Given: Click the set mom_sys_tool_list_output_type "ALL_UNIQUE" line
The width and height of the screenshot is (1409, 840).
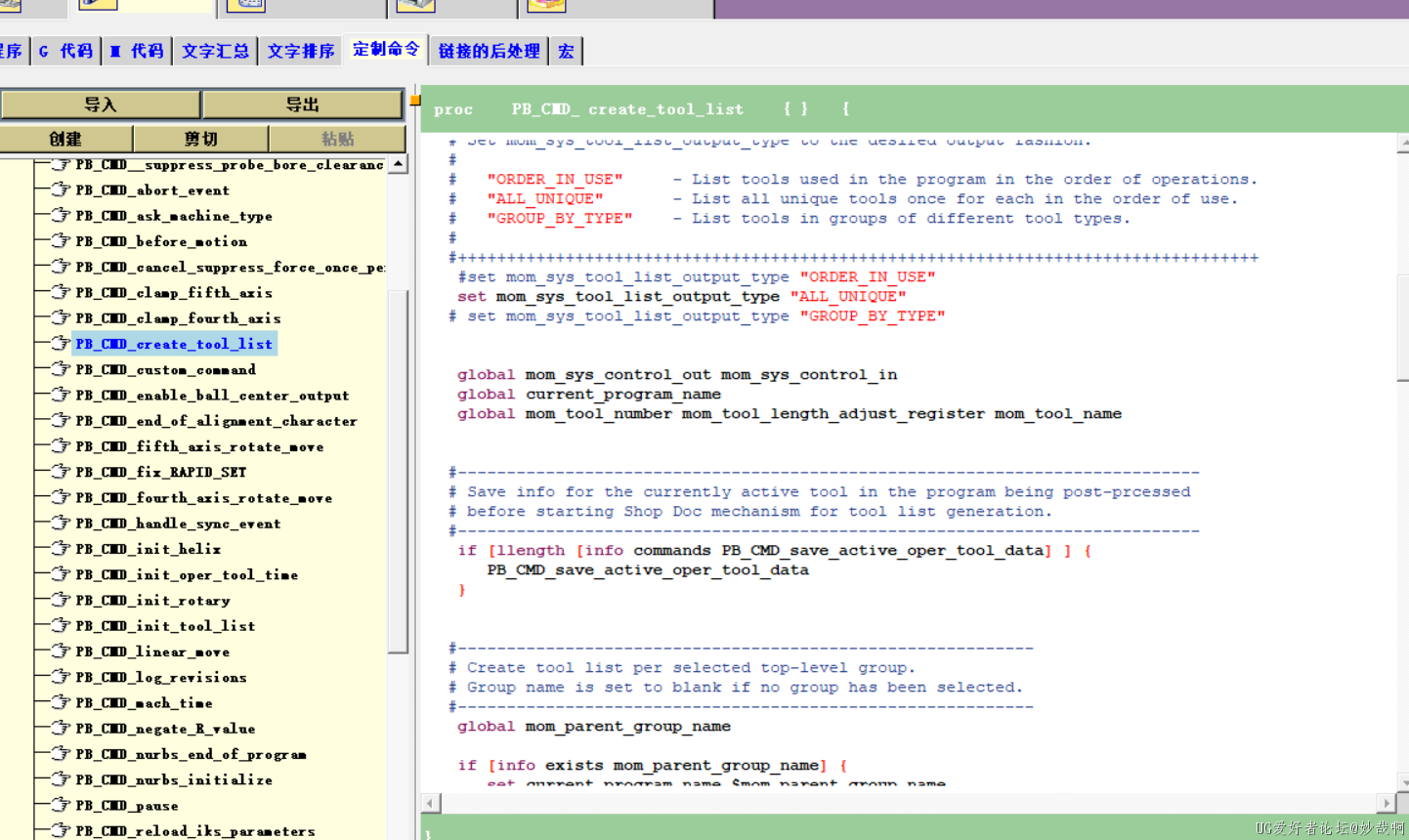Looking at the screenshot, I should point(681,296).
